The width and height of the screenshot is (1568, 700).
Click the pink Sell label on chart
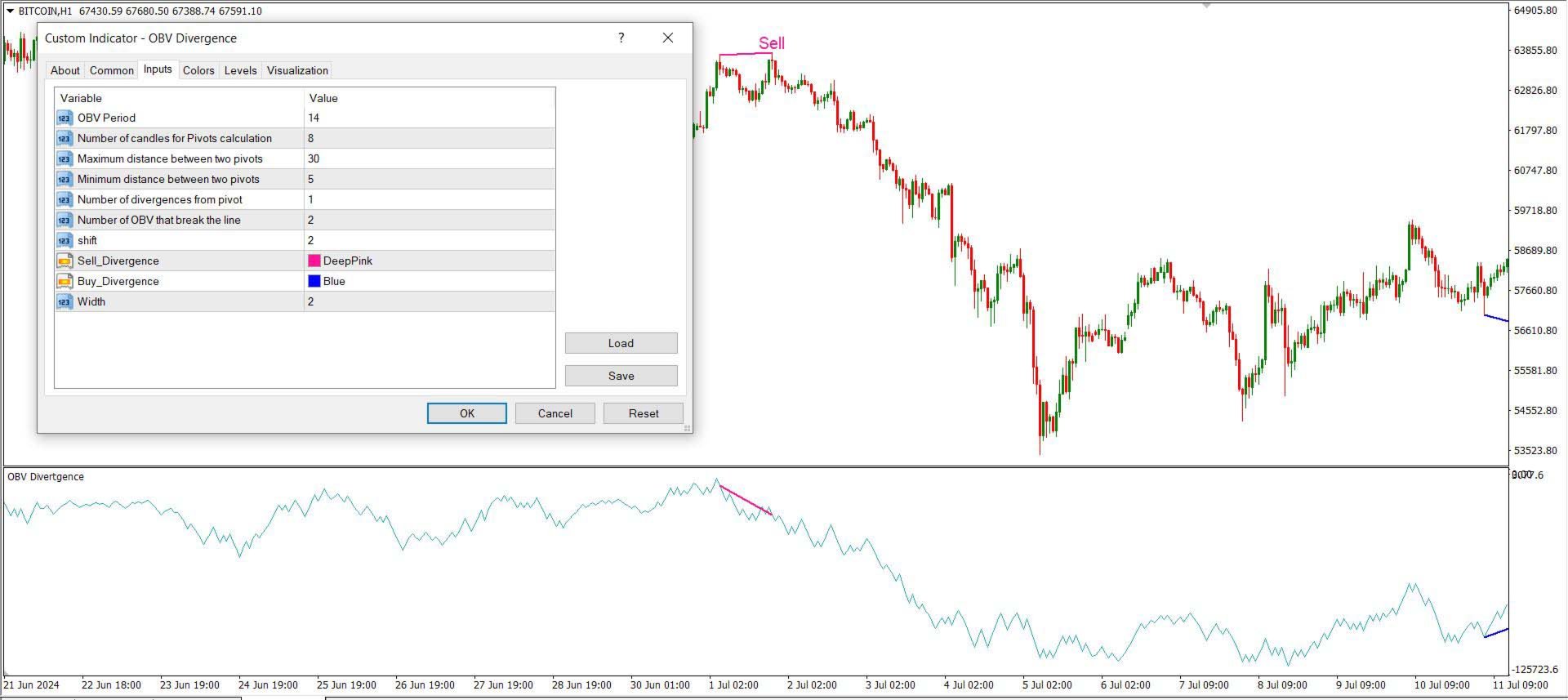coord(771,43)
